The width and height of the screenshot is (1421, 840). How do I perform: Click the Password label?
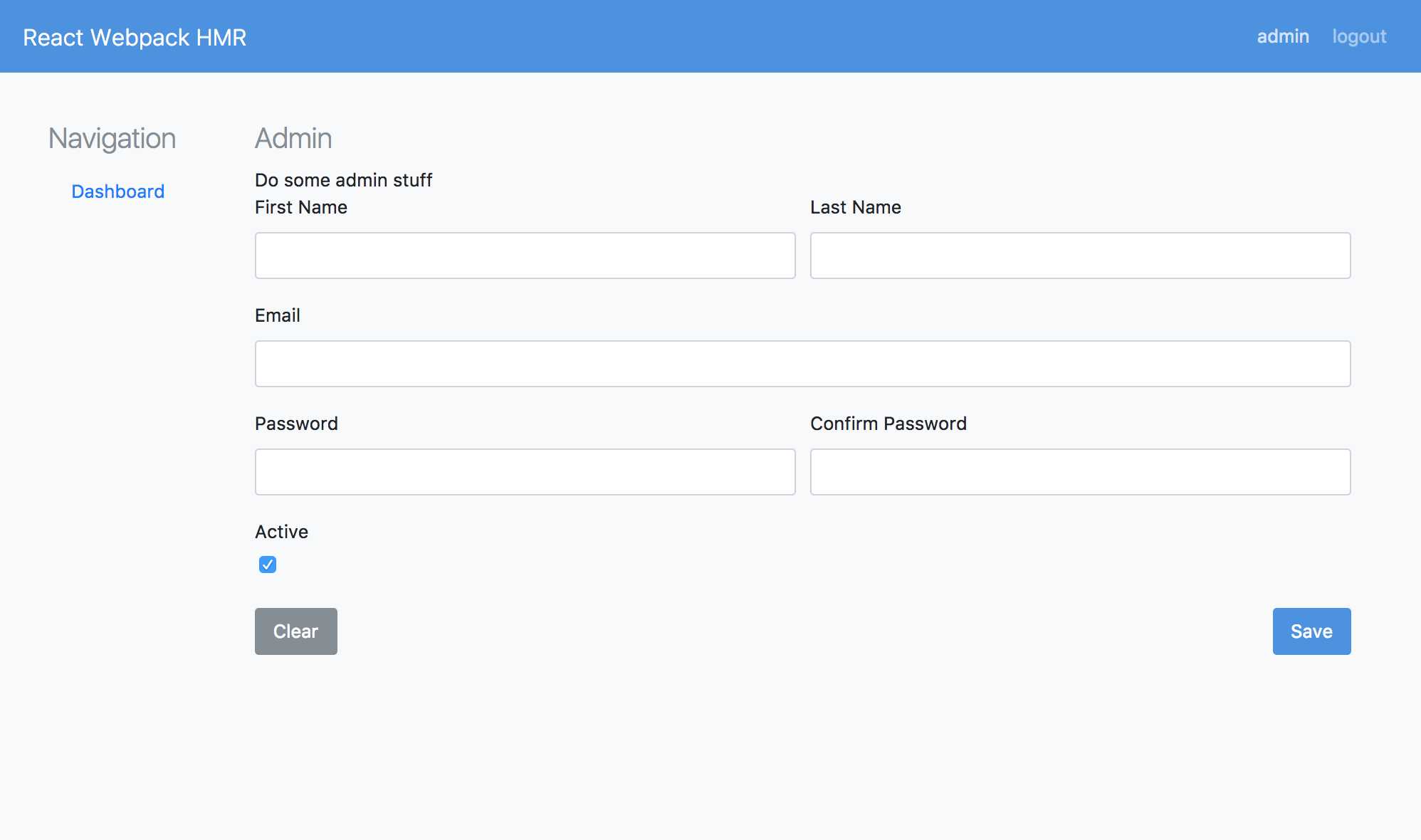[296, 424]
